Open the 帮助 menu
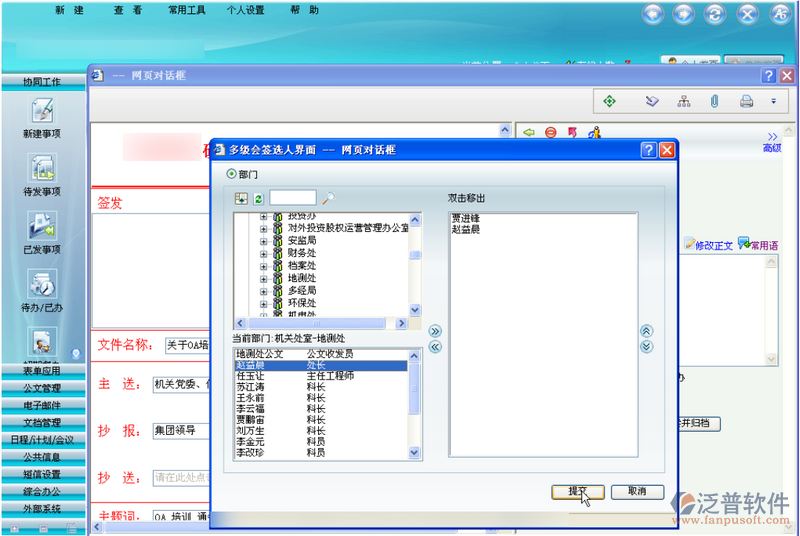This screenshot has height=536, width=800. [305, 10]
